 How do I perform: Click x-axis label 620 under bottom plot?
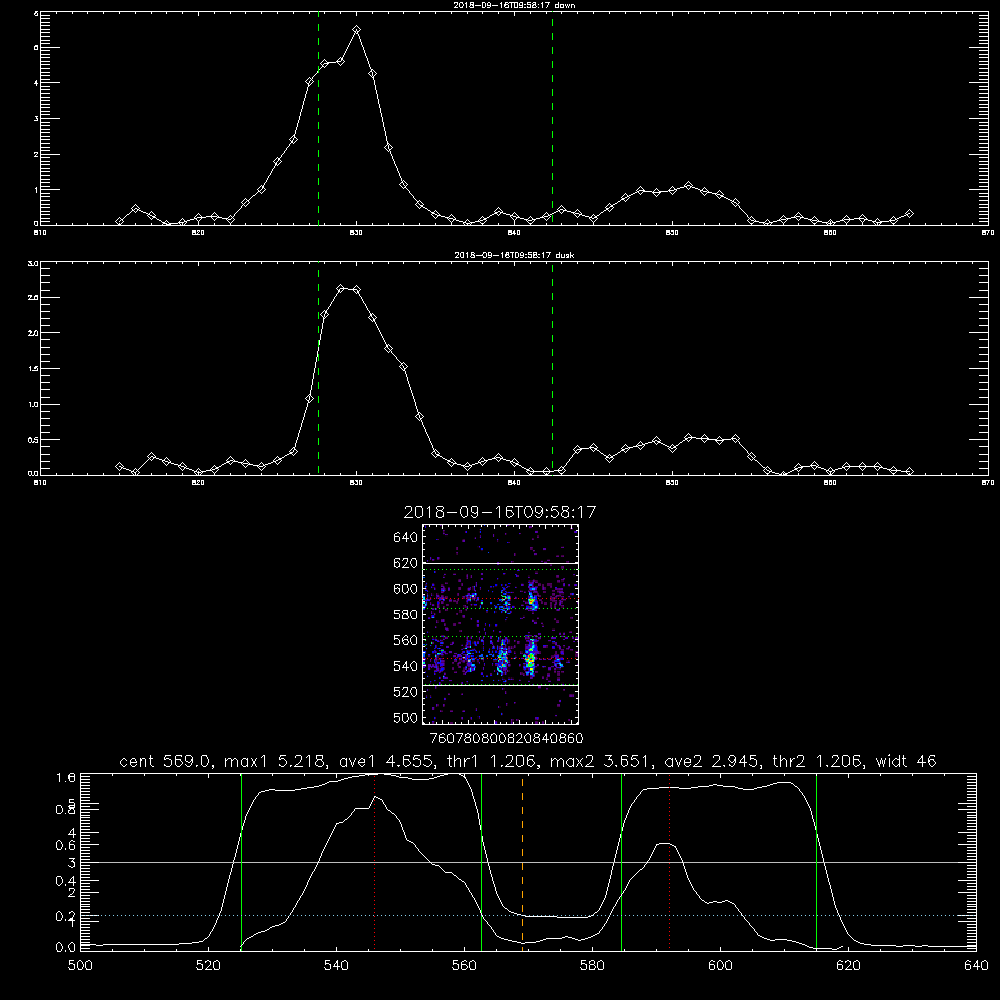[x=848, y=966]
